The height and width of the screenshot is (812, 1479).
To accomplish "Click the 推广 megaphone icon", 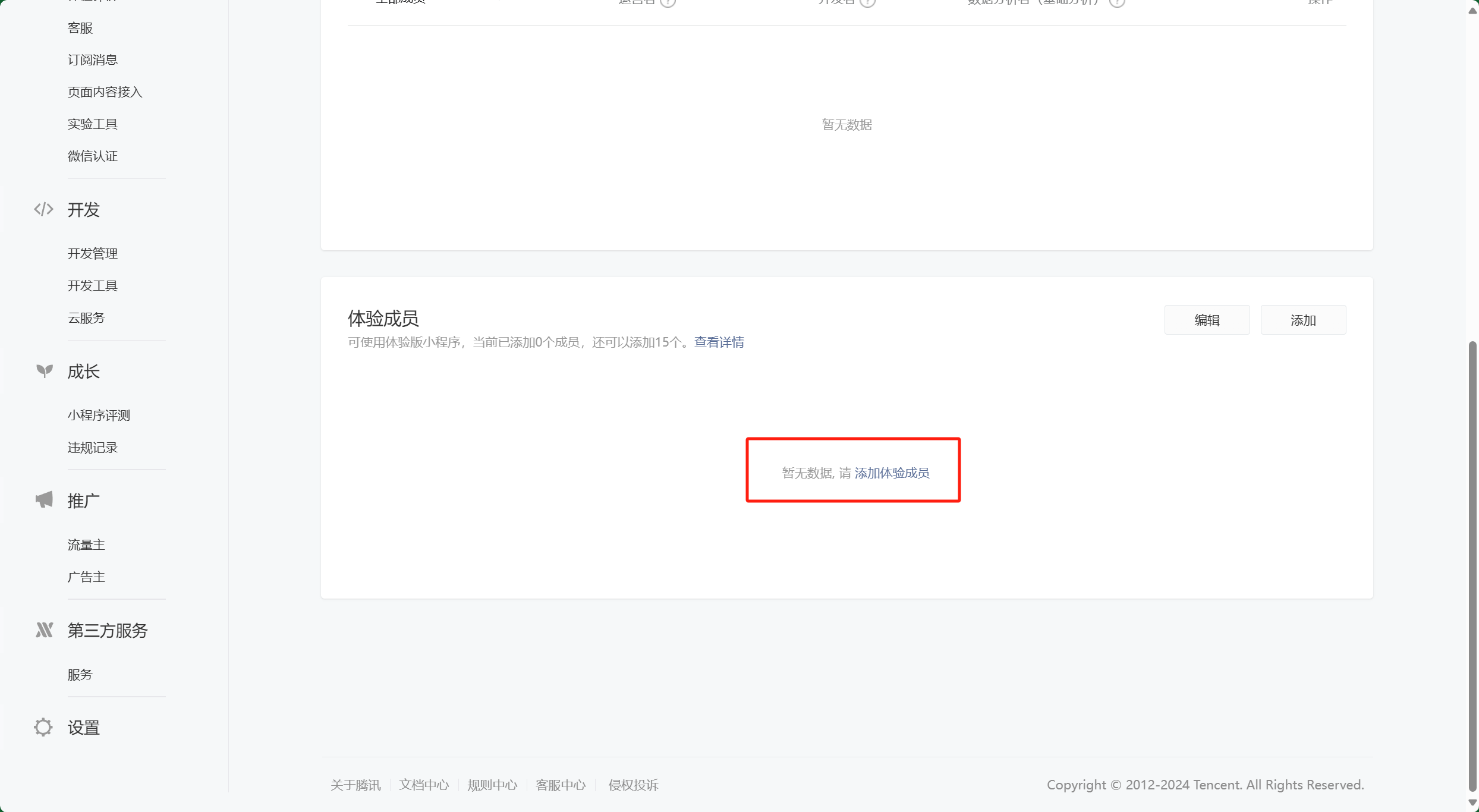I will 43,500.
